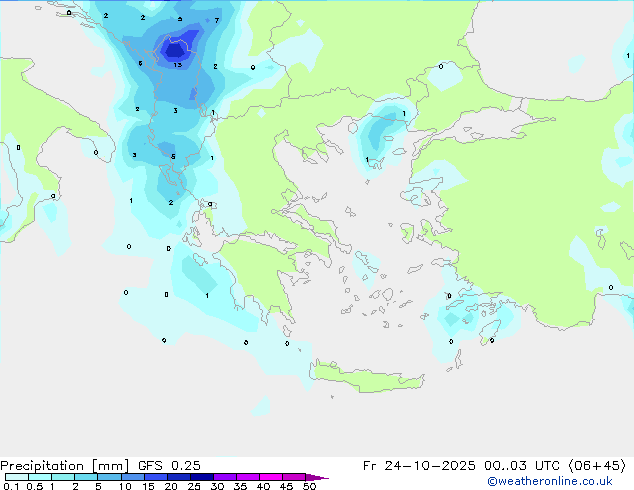Click the 0.5–1 mm legend swatch
The height and width of the screenshot is (490, 634).
click(x=40, y=477)
